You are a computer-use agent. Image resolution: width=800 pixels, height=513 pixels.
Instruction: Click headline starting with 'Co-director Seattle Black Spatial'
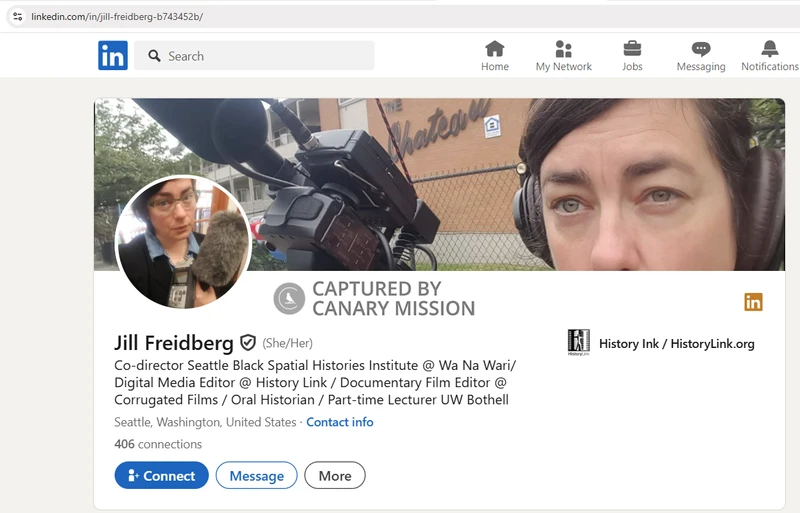tap(315, 382)
